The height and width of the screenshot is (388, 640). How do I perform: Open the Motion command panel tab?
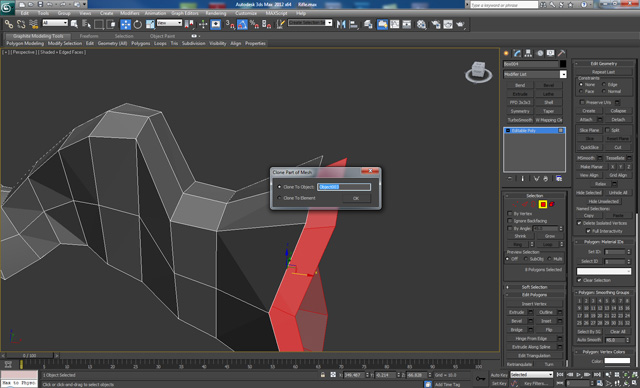pos(540,53)
